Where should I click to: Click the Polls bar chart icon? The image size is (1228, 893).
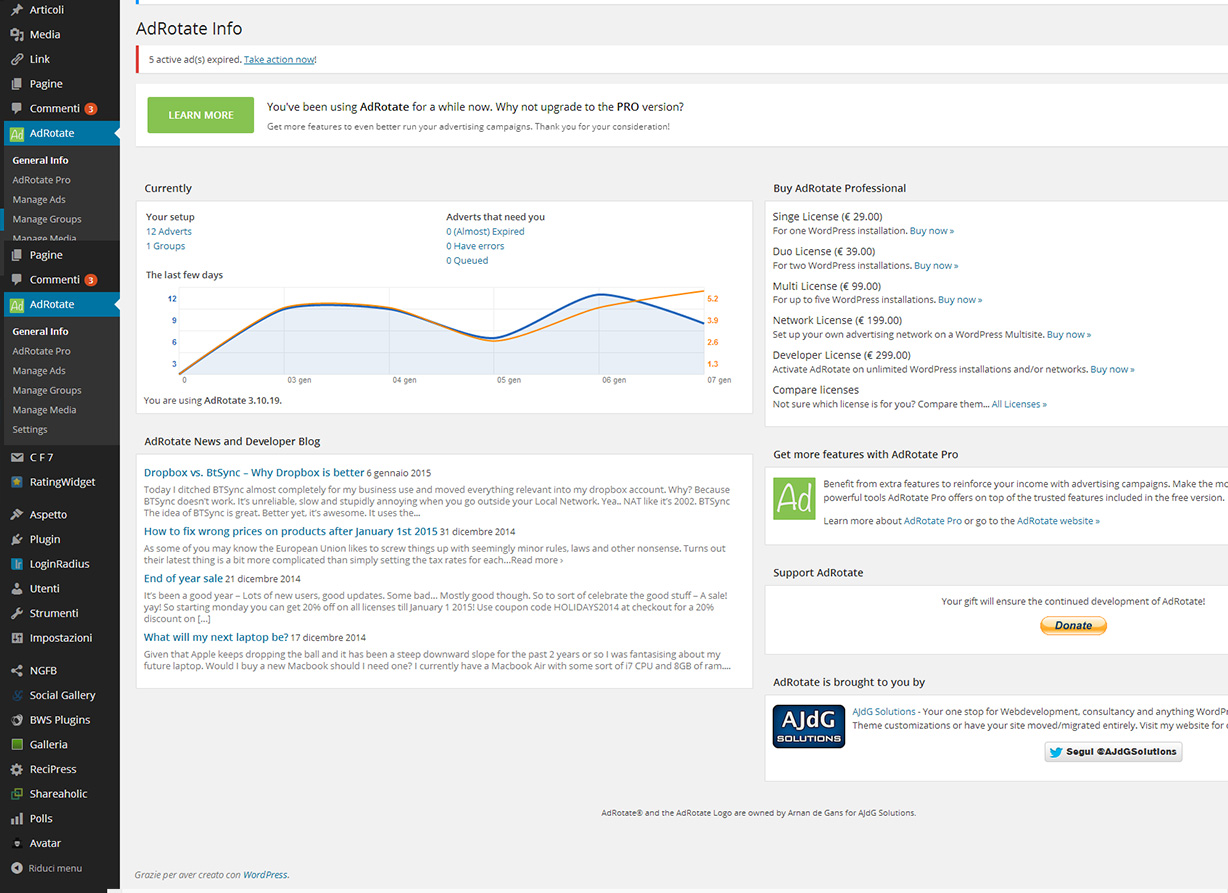(17, 819)
